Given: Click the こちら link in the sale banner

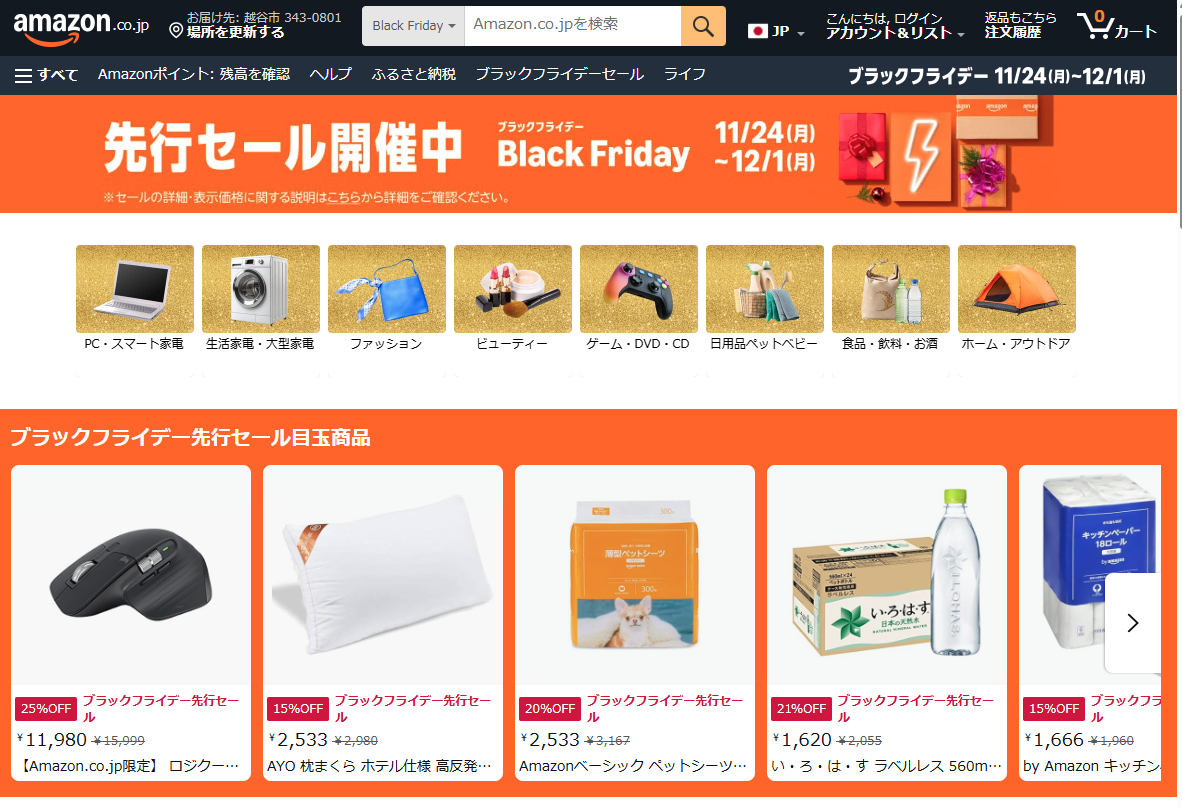Looking at the screenshot, I should click(x=344, y=198).
